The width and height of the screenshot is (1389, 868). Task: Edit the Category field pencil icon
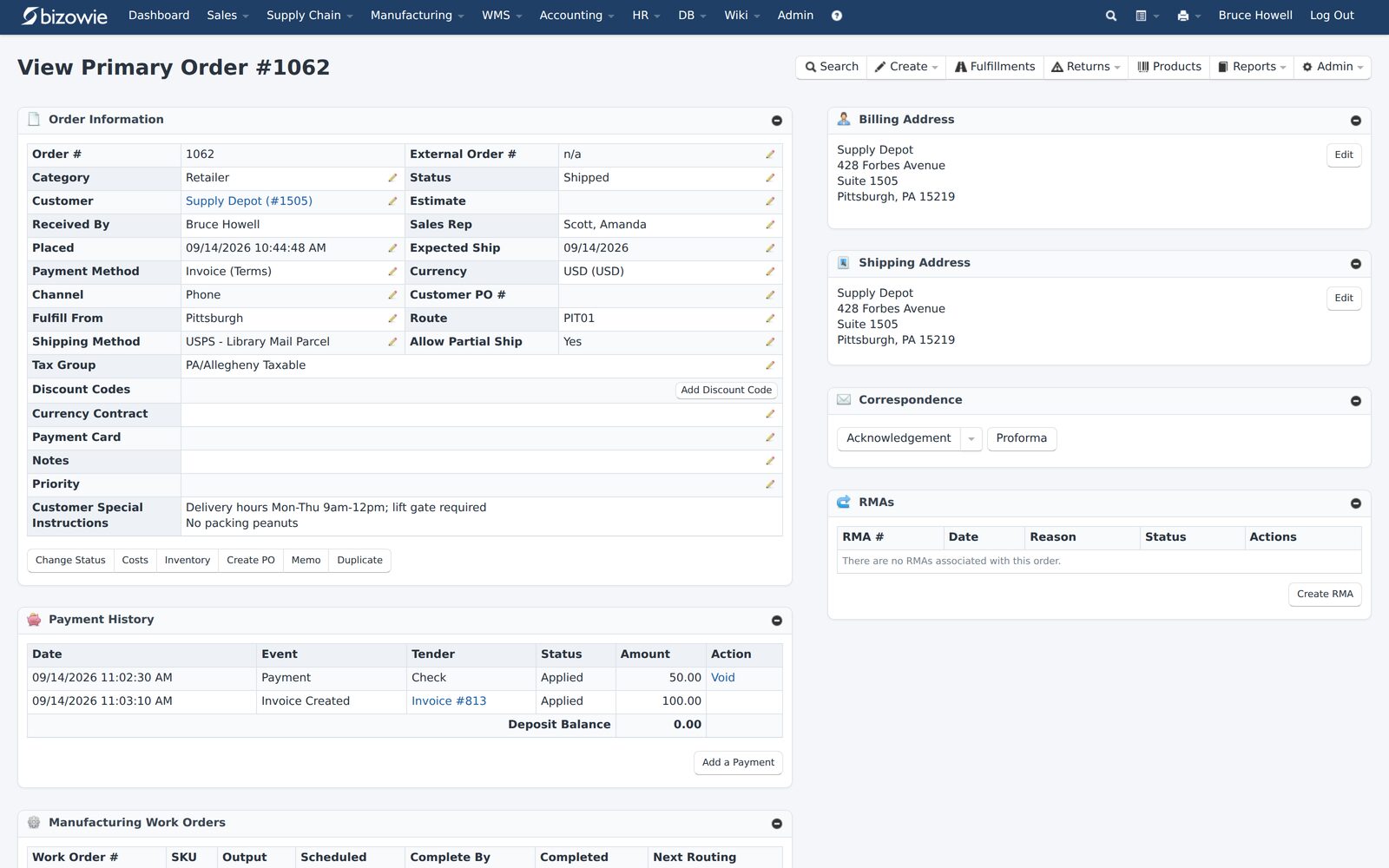pyautogui.click(x=392, y=178)
